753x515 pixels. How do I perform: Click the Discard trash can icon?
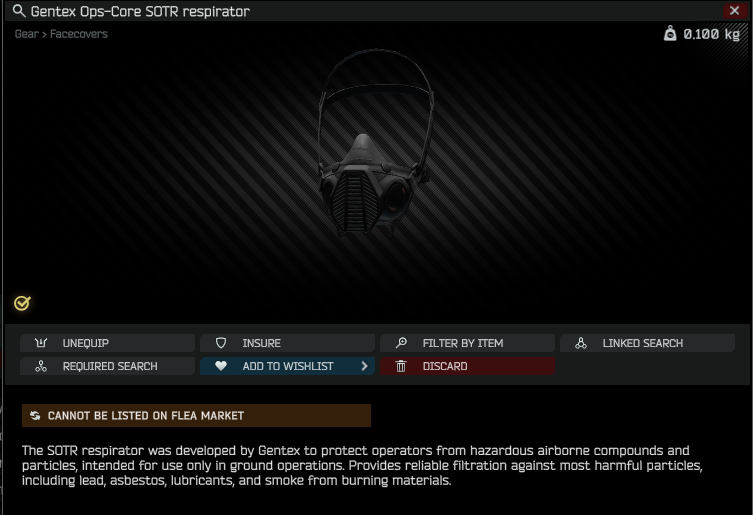coord(401,366)
